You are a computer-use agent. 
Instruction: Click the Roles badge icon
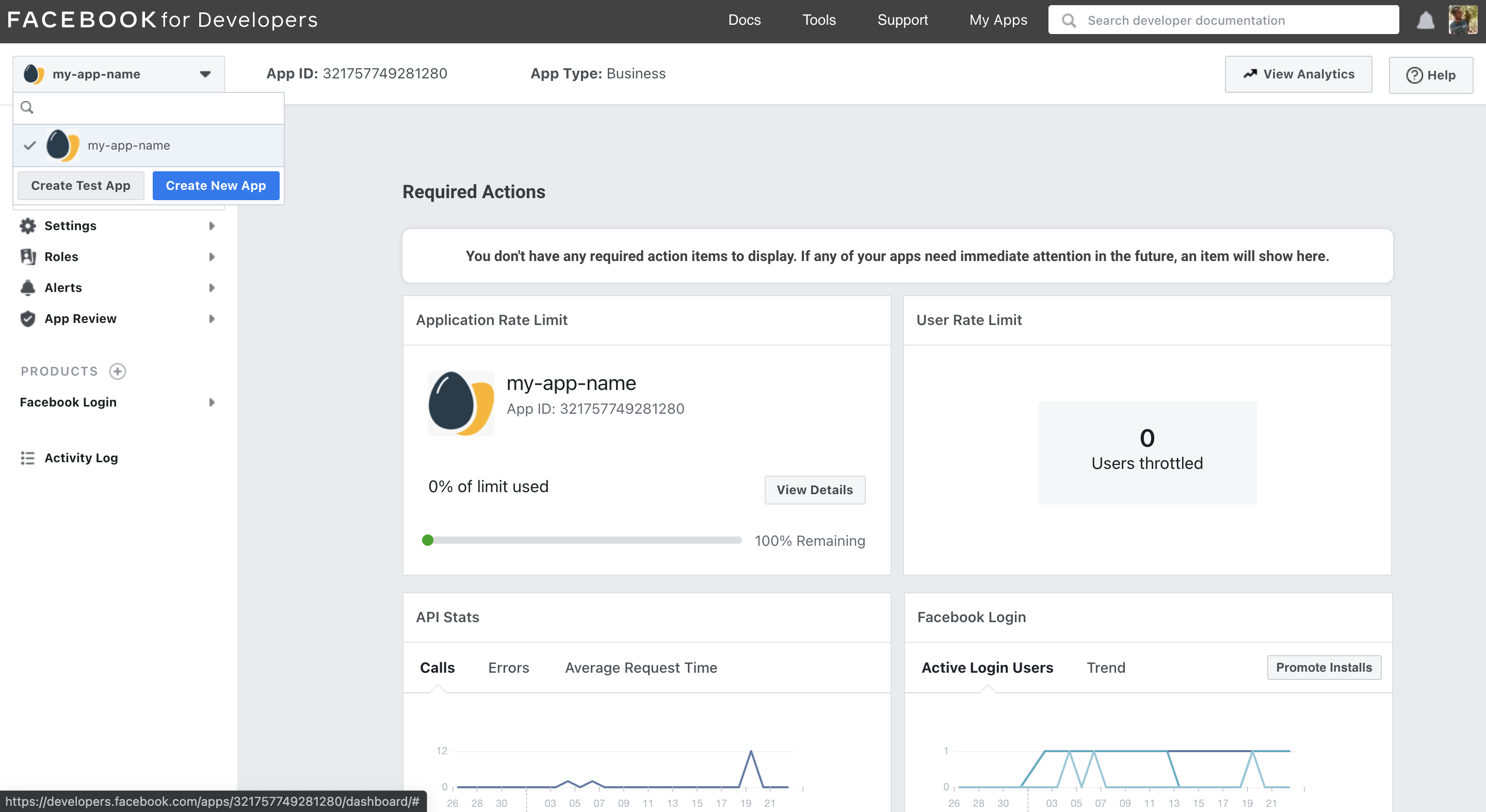click(28, 256)
